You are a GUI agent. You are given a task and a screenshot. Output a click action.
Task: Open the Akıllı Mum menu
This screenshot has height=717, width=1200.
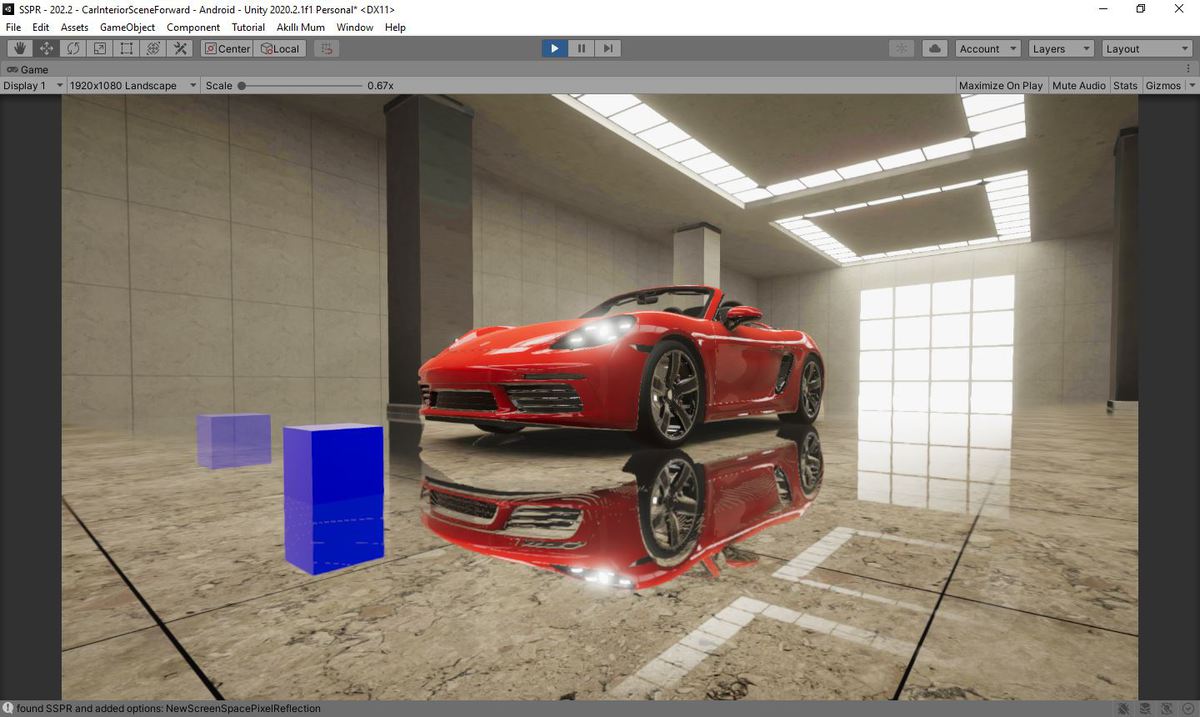click(300, 27)
